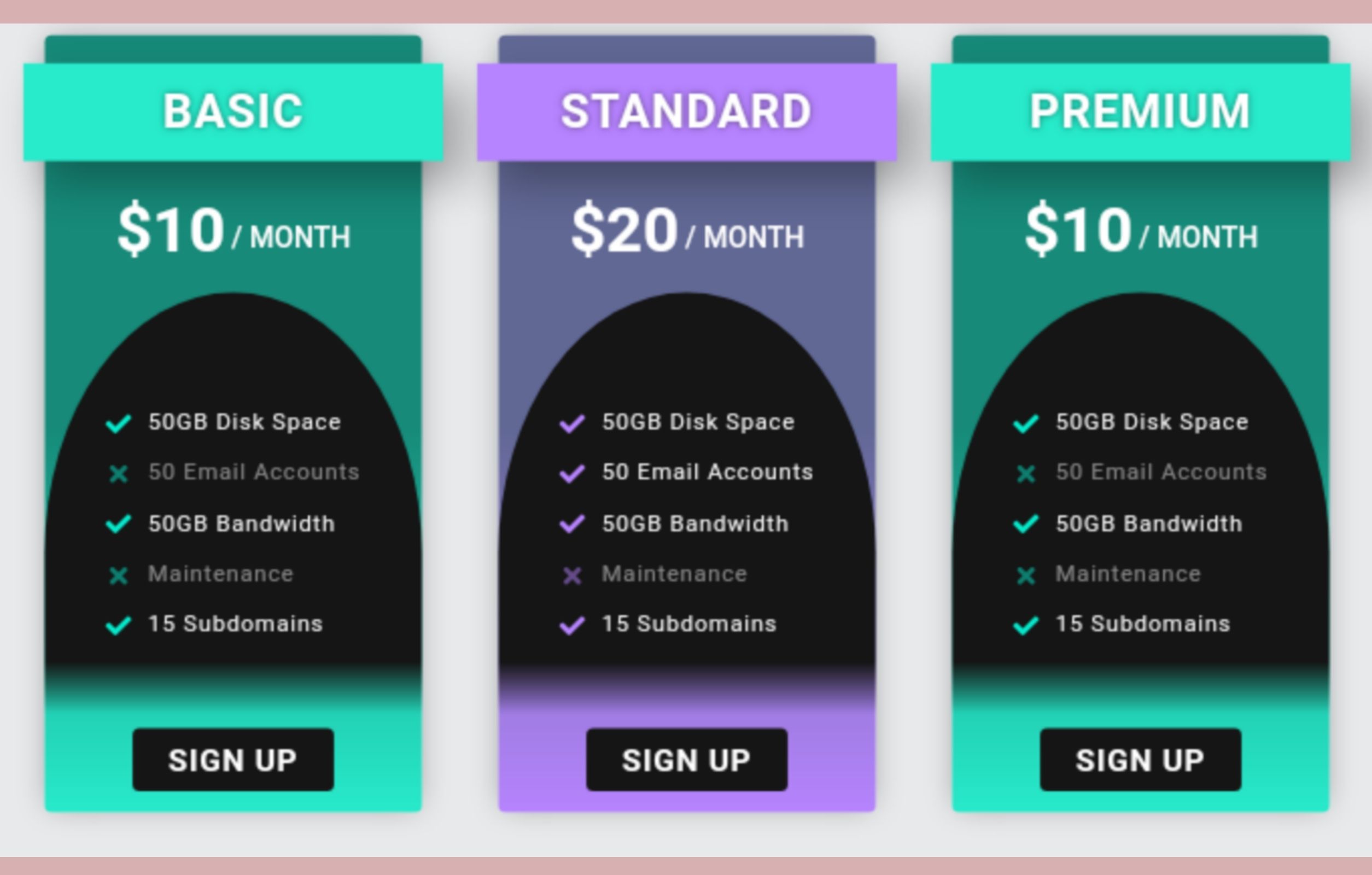Click the $10 / month price on Basic card
Image resolution: width=1372 pixels, height=875 pixels.
coord(233,229)
